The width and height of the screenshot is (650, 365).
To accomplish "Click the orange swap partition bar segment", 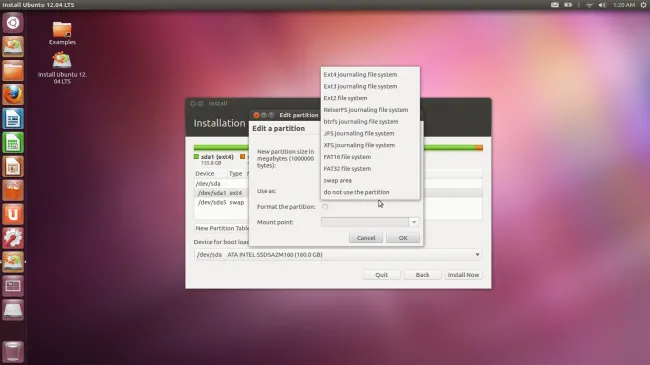I will 479,148.
